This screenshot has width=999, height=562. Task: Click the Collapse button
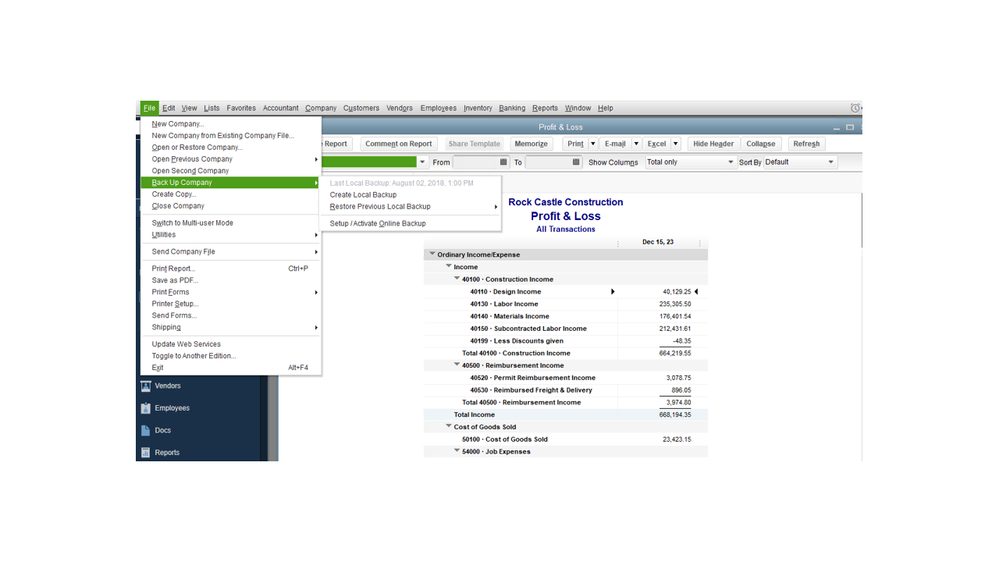coord(761,144)
